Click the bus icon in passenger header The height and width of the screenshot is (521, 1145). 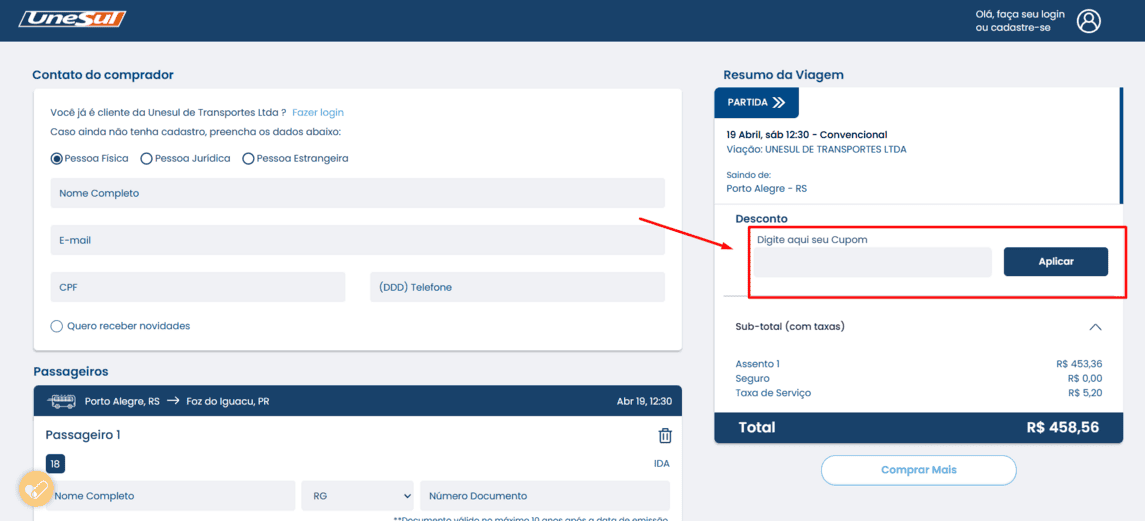[x=62, y=401]
